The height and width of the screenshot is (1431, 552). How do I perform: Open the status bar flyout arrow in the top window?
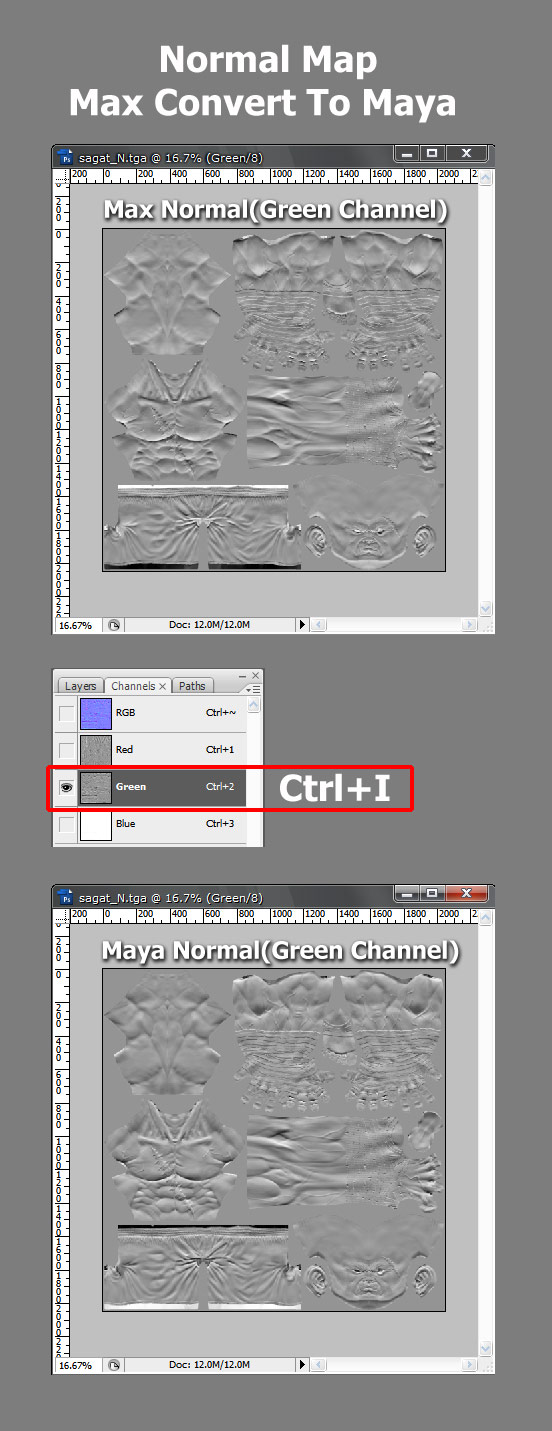302,625
